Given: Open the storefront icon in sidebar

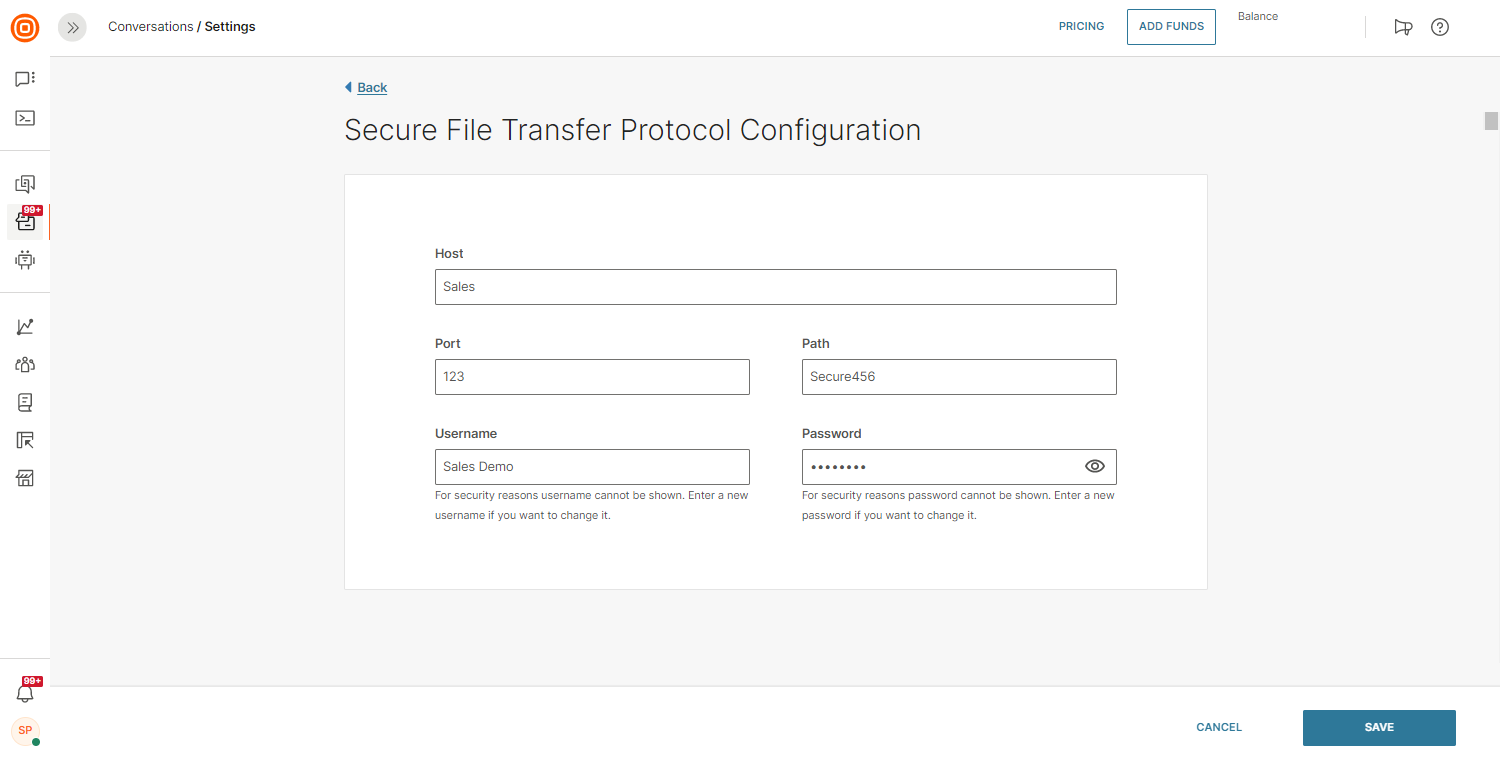Looking at the screenshot, I should point(25,478).
